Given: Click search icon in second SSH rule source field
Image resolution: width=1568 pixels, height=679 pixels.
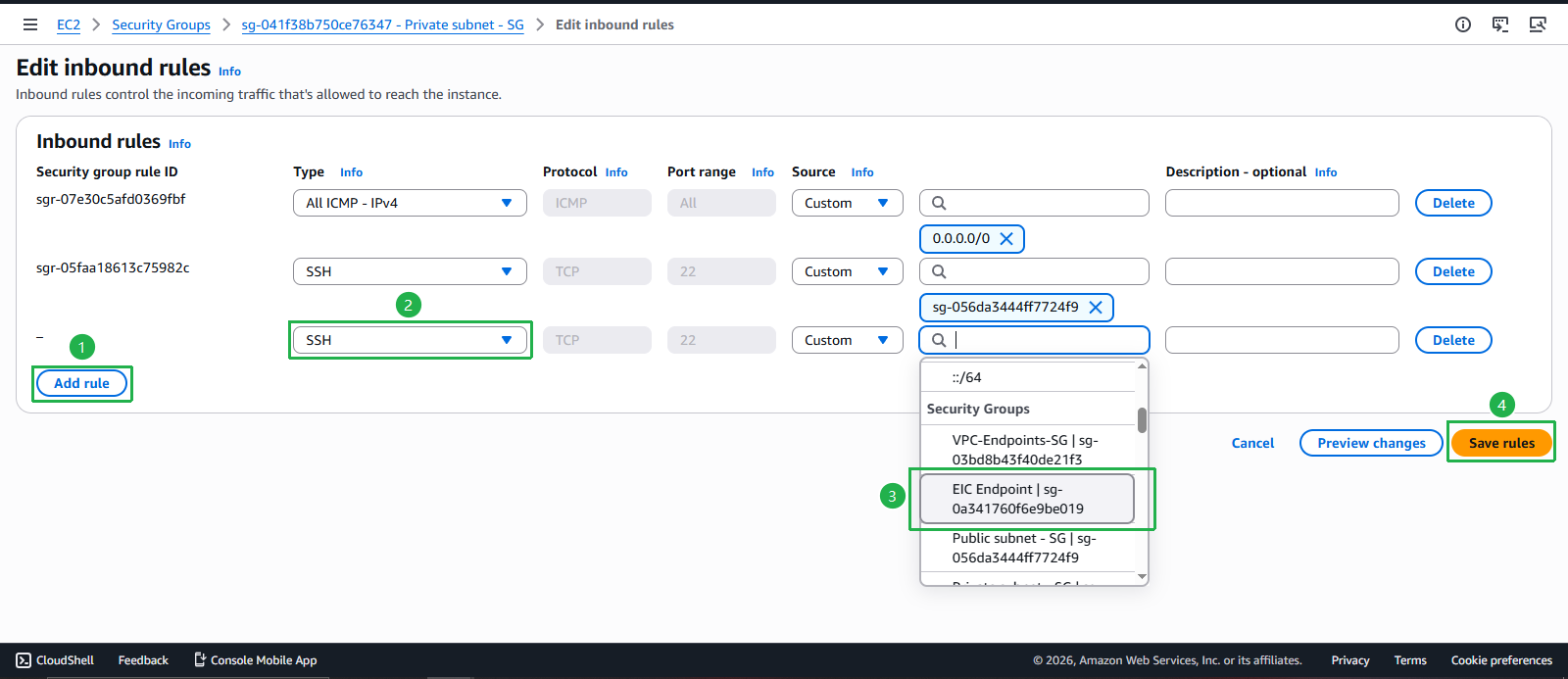Looking at the screenshot, I should pyautogui.click(x=939, y=271).
